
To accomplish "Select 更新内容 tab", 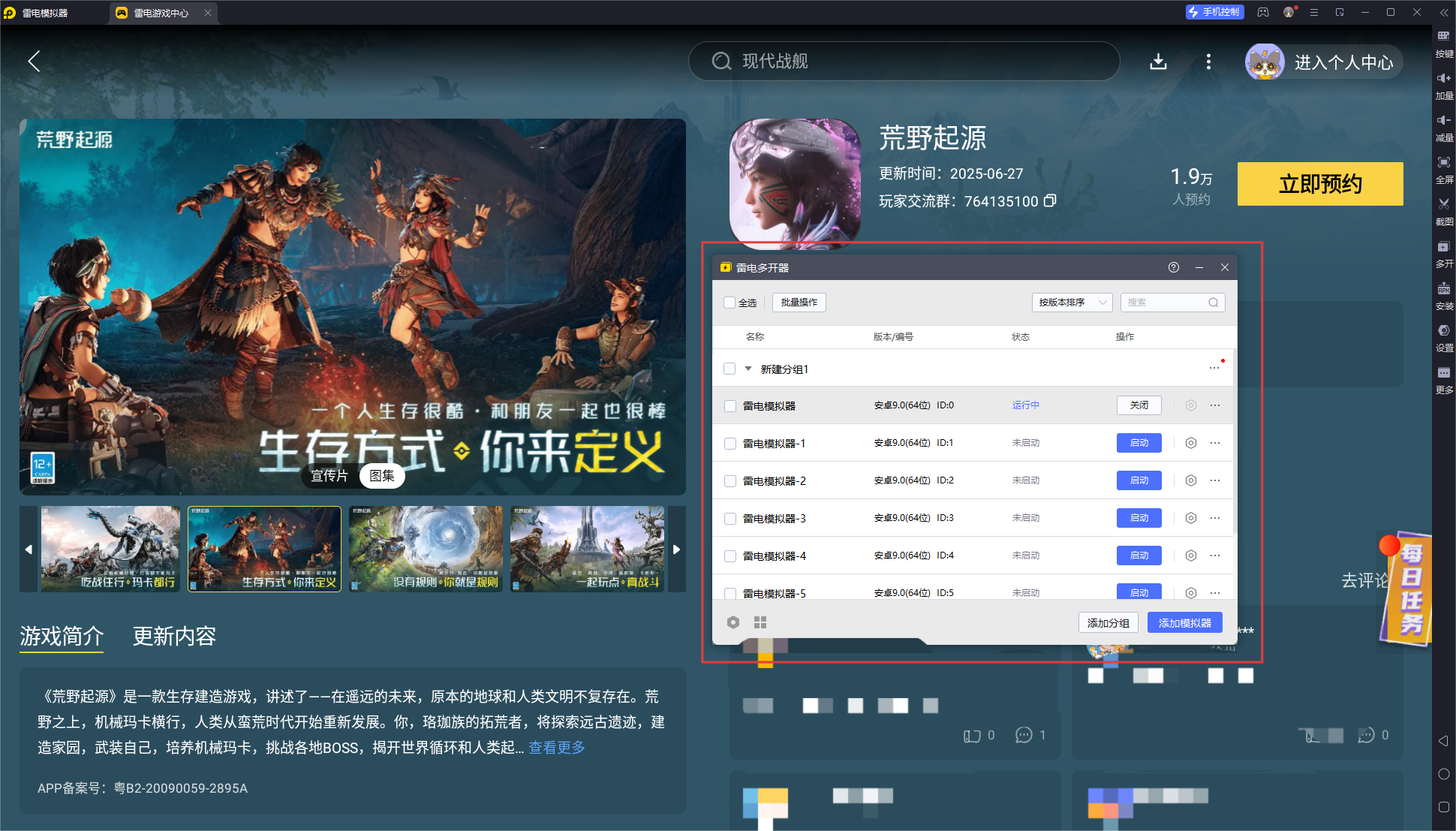I will (174, 637).
